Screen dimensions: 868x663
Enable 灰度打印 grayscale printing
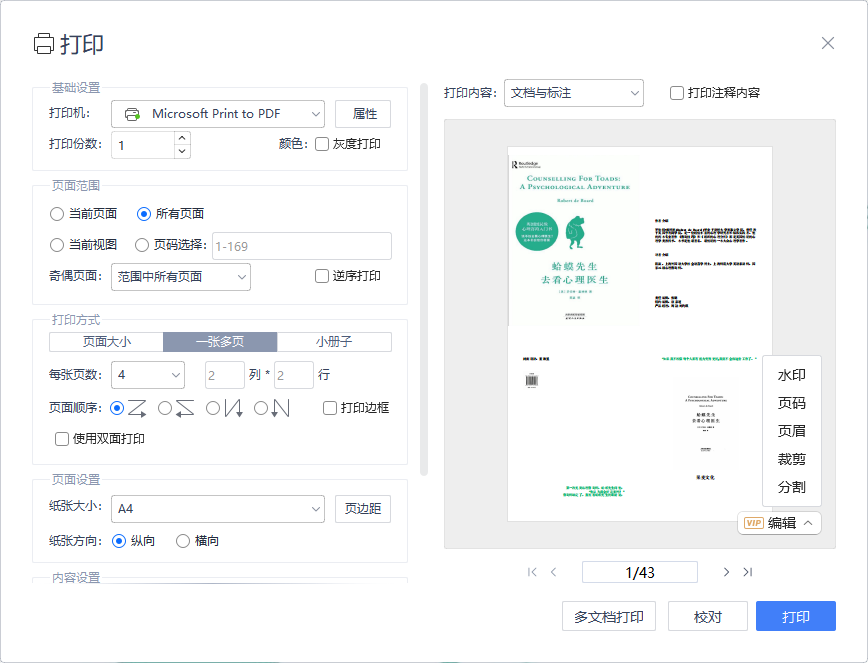coord(322,144)
